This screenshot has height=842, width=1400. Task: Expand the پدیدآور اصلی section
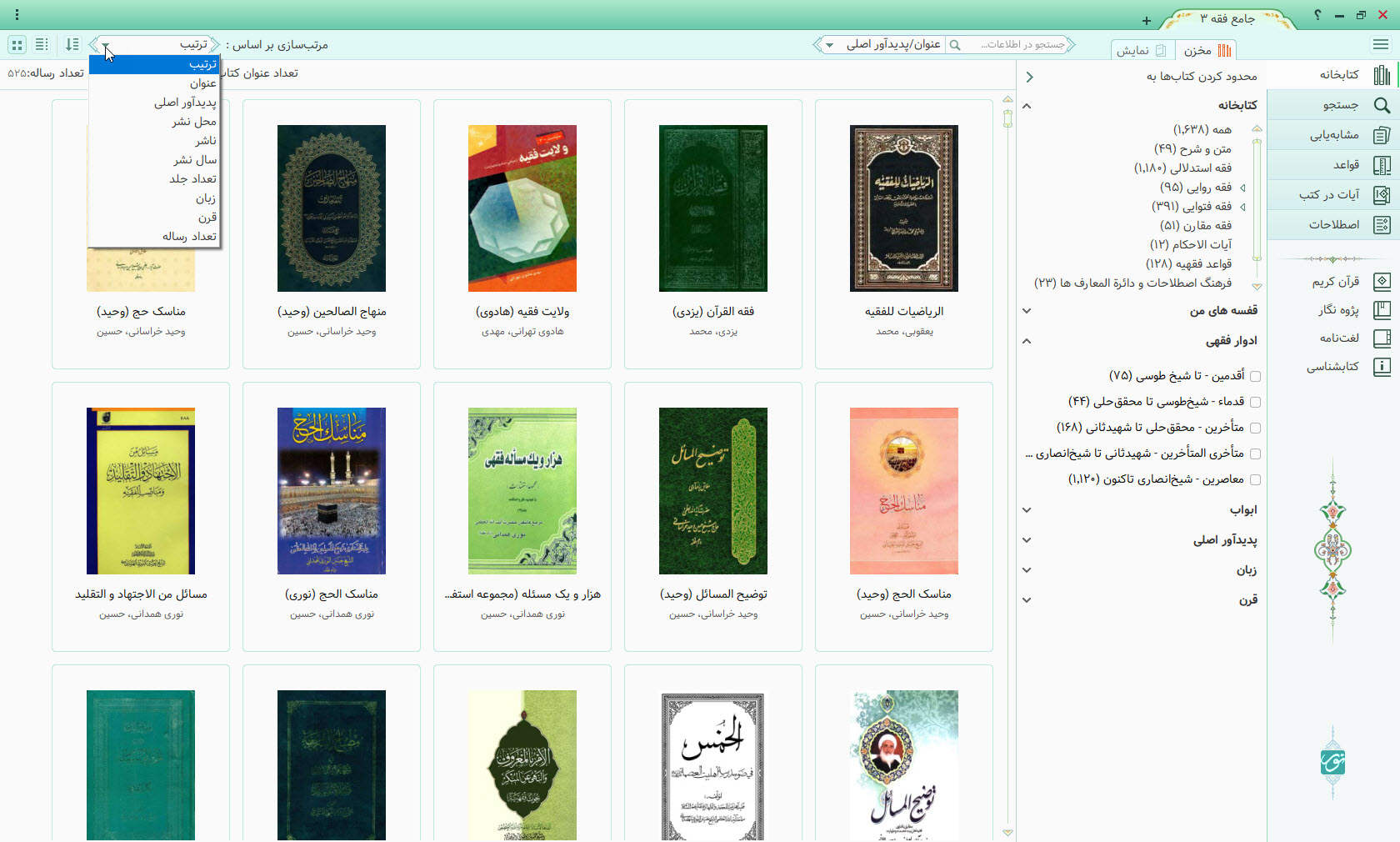(1027, 540)
